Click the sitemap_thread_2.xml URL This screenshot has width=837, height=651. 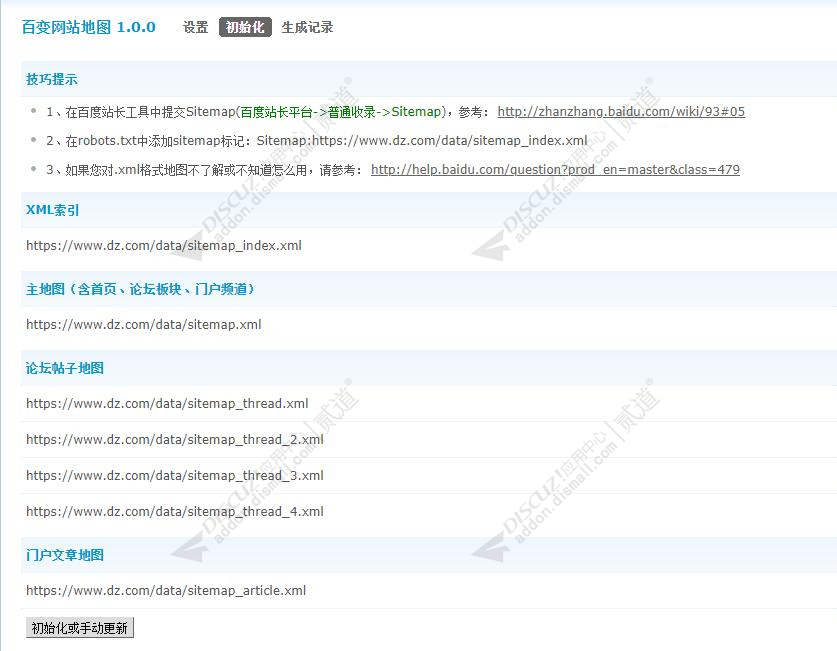[x=175, y=440]
